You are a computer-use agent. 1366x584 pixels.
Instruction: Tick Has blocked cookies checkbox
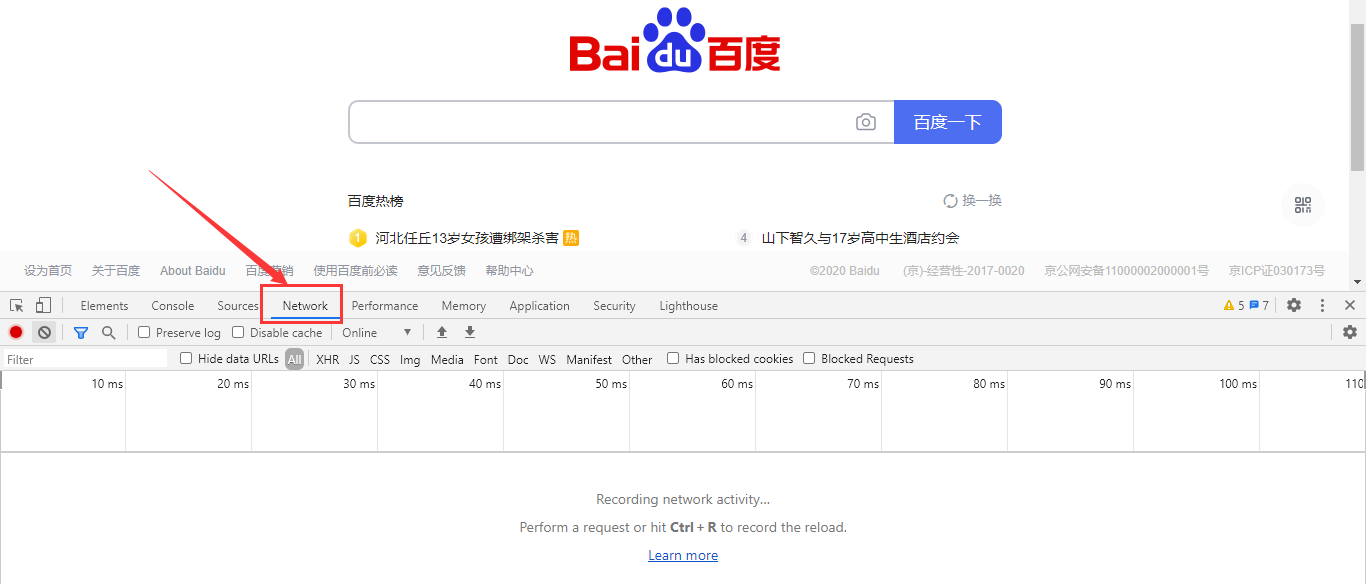coord(673,358)
